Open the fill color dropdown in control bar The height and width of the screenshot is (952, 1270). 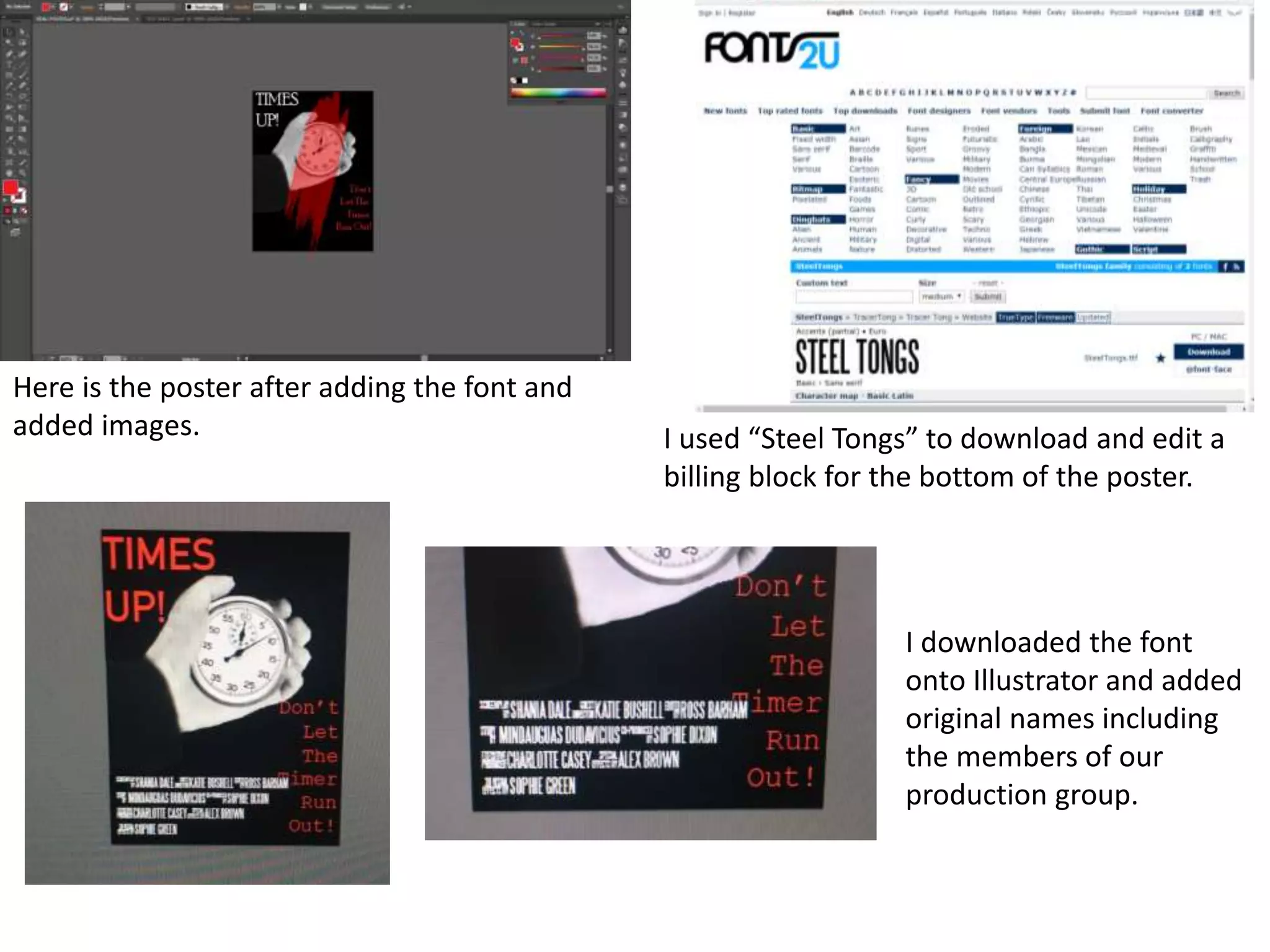pos(48,7)
